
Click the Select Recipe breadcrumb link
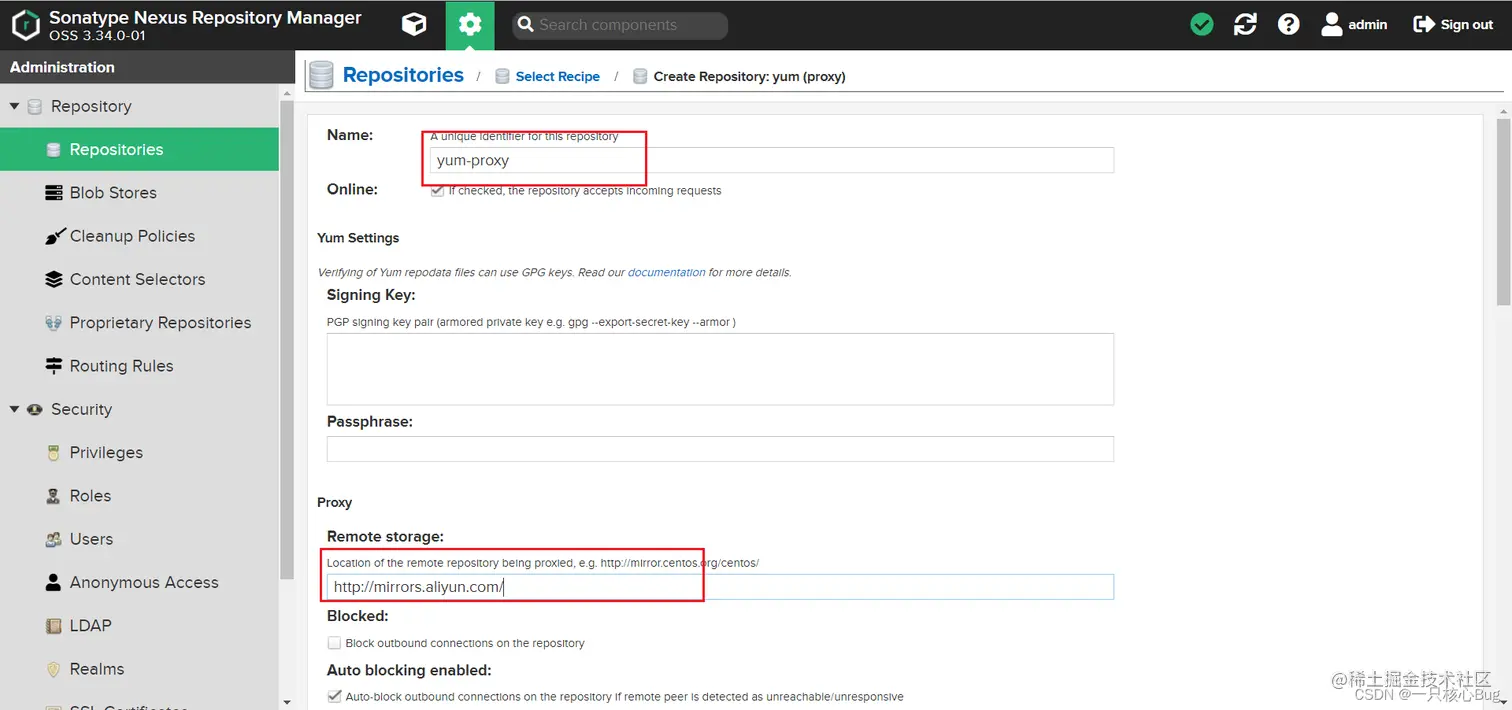558,76
